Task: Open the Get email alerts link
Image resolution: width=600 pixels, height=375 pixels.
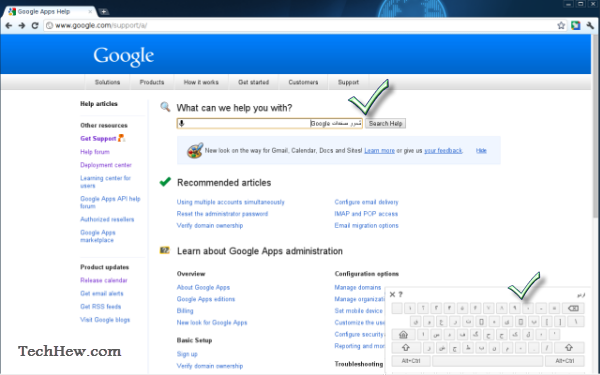Action: coord(102,293)
